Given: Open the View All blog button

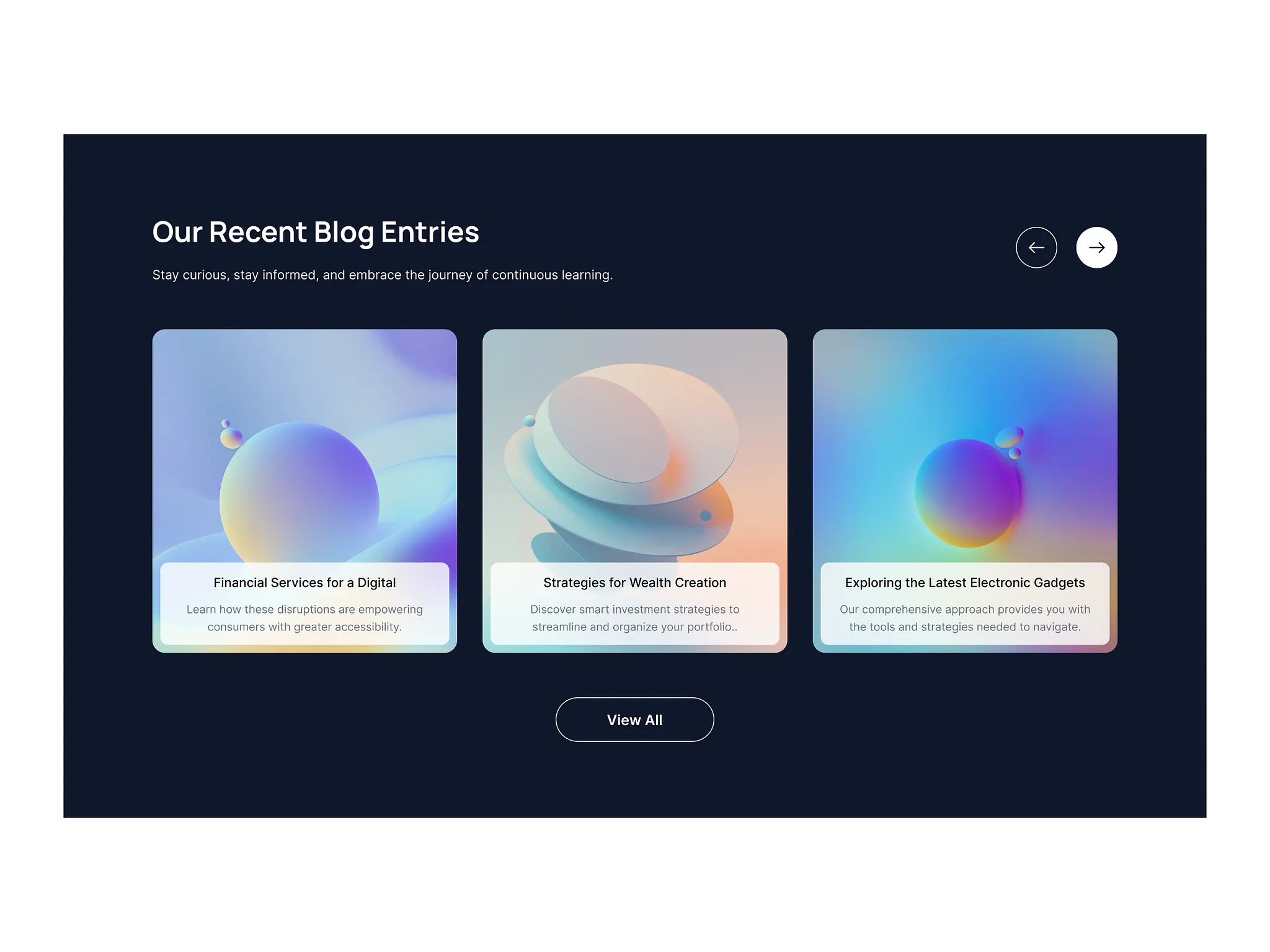Looking at the screenshot, I should [x=634, y=720].
